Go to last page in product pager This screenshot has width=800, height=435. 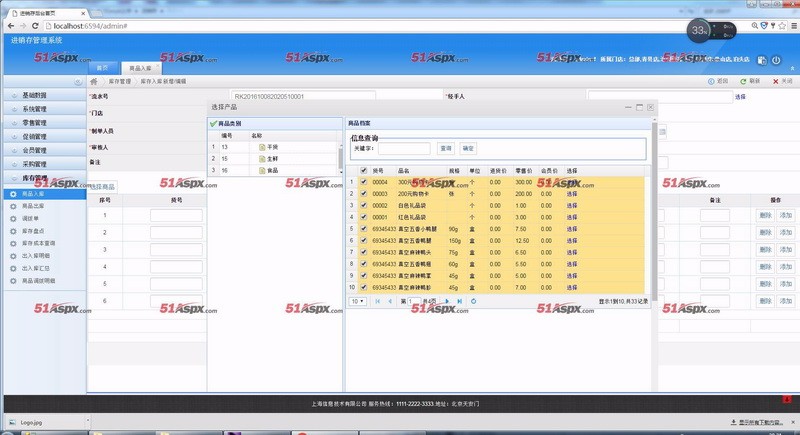pyautogui.click(x=460, y=301)
